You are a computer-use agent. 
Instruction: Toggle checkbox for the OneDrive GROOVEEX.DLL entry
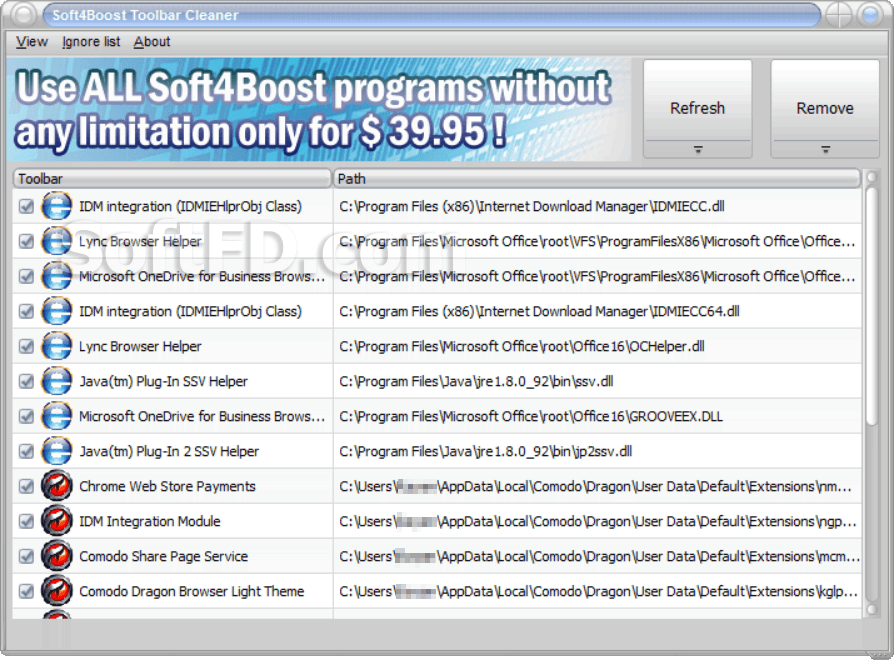(26, 416)
